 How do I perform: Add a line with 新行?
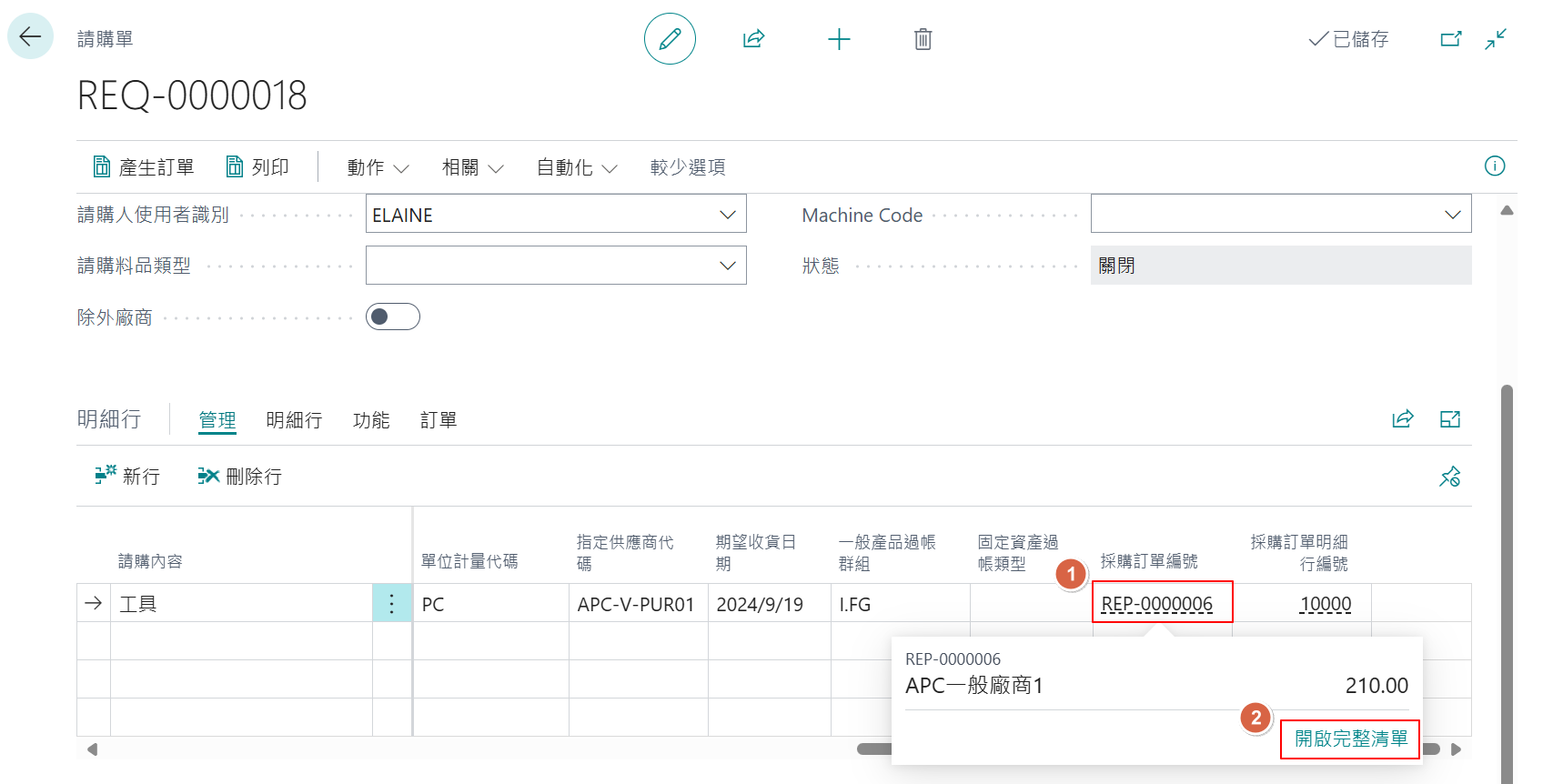click(127, 476)
